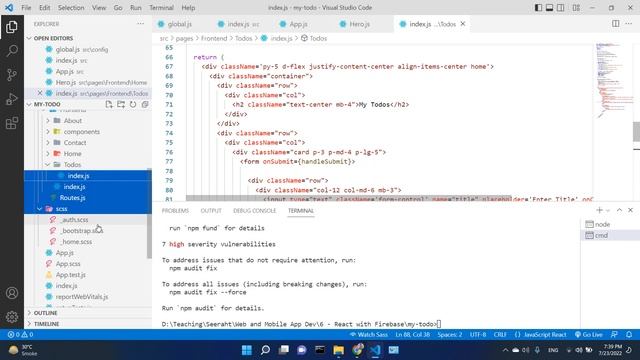
Task: Open Run and Debug view
Action: tap(12, 99)
